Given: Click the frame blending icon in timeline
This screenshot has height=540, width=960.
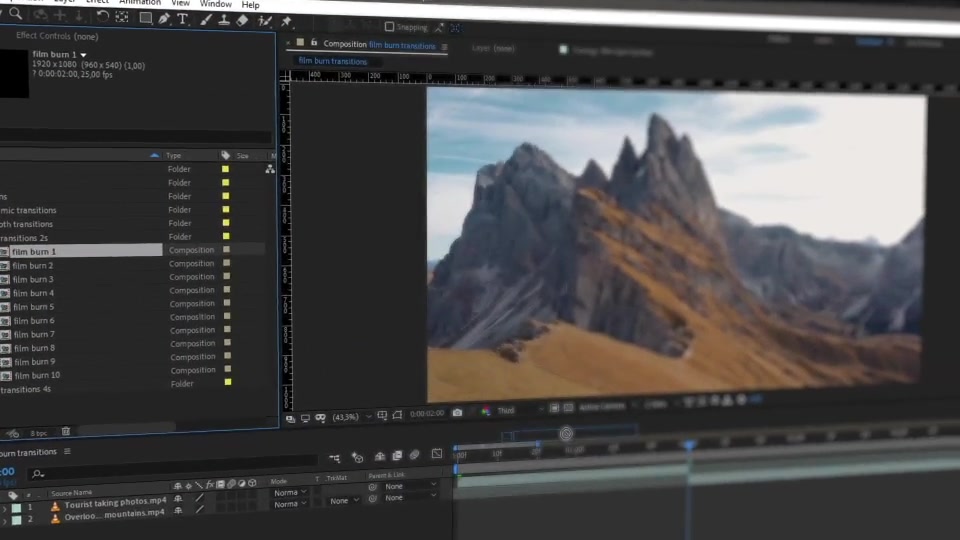Looking at the screenshot, I should click(397, 456).
